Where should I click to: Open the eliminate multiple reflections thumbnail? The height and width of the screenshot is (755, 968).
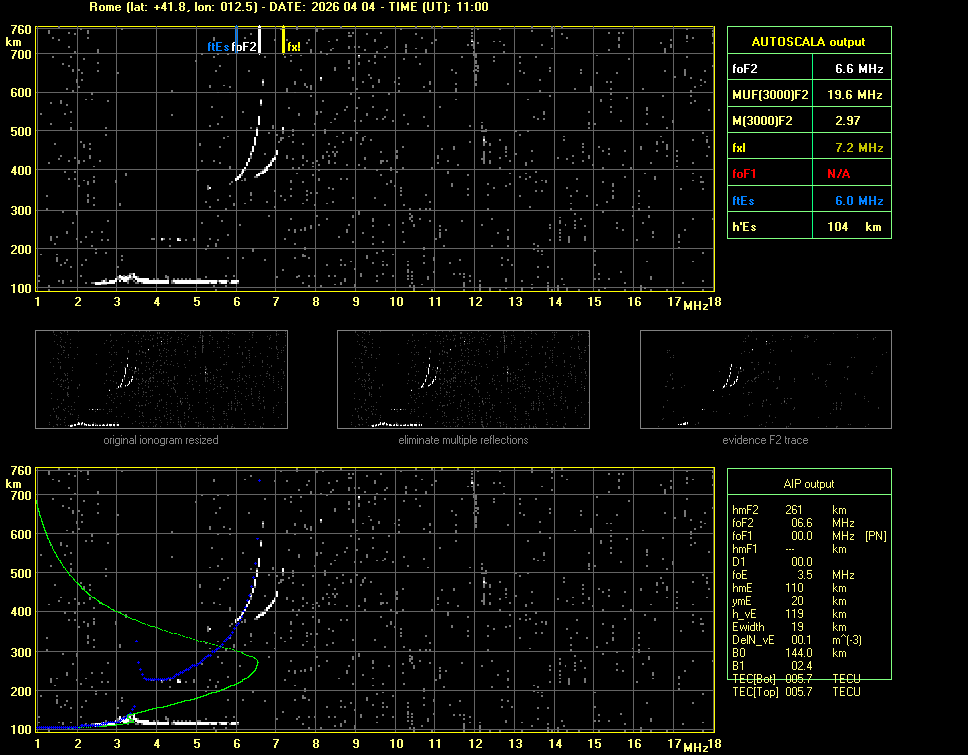tap(463, 379)
